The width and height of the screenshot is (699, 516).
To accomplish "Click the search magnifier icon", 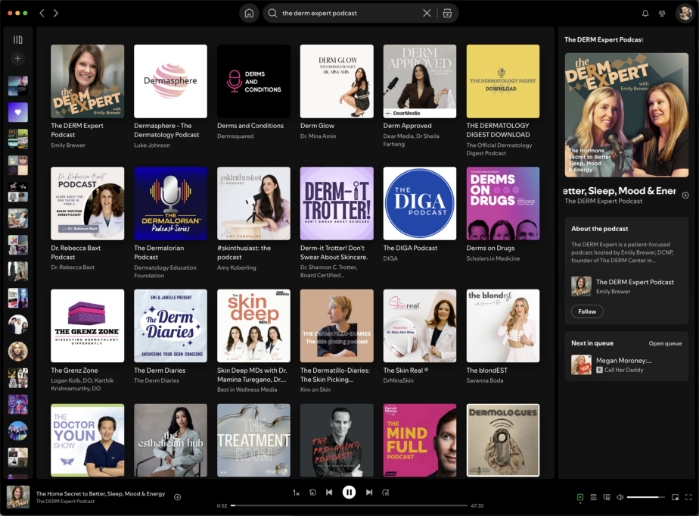I will click(272, 13).
